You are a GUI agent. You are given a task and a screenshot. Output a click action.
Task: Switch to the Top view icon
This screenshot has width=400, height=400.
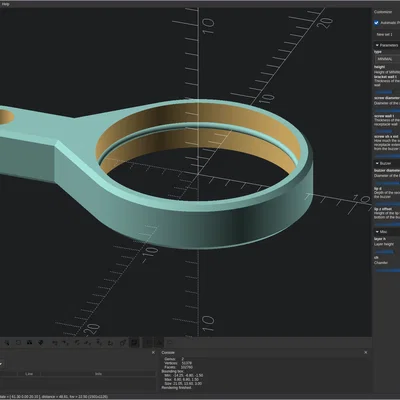pyautogui.click(x=65, y=342)
